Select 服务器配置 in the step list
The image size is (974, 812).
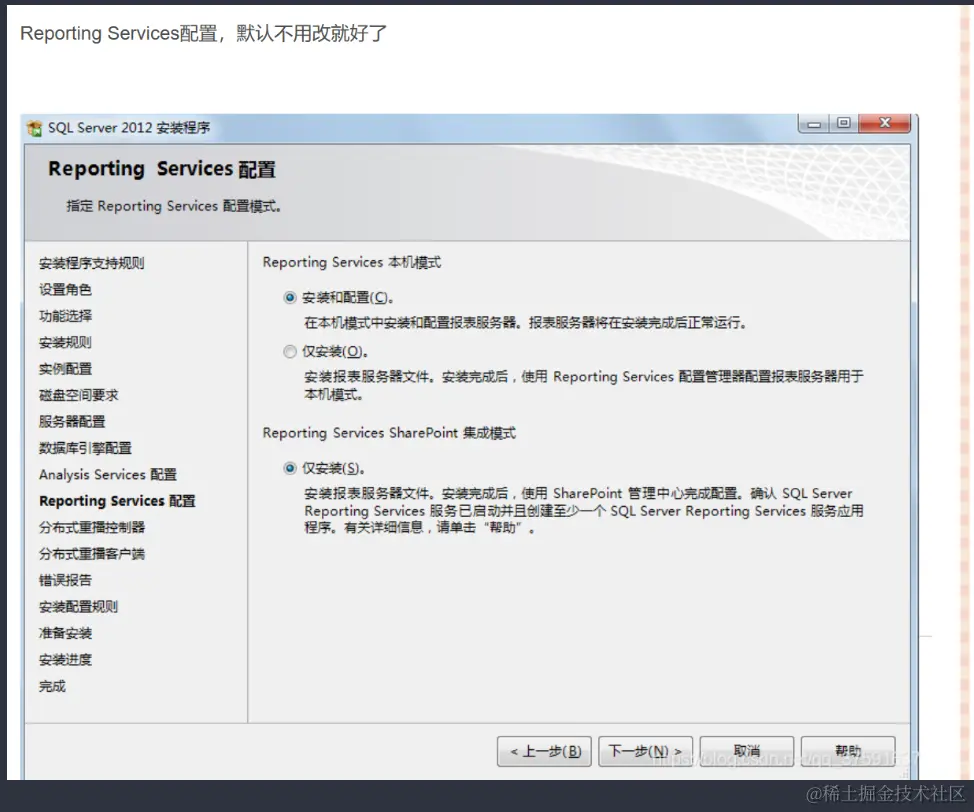pos(72,421)
